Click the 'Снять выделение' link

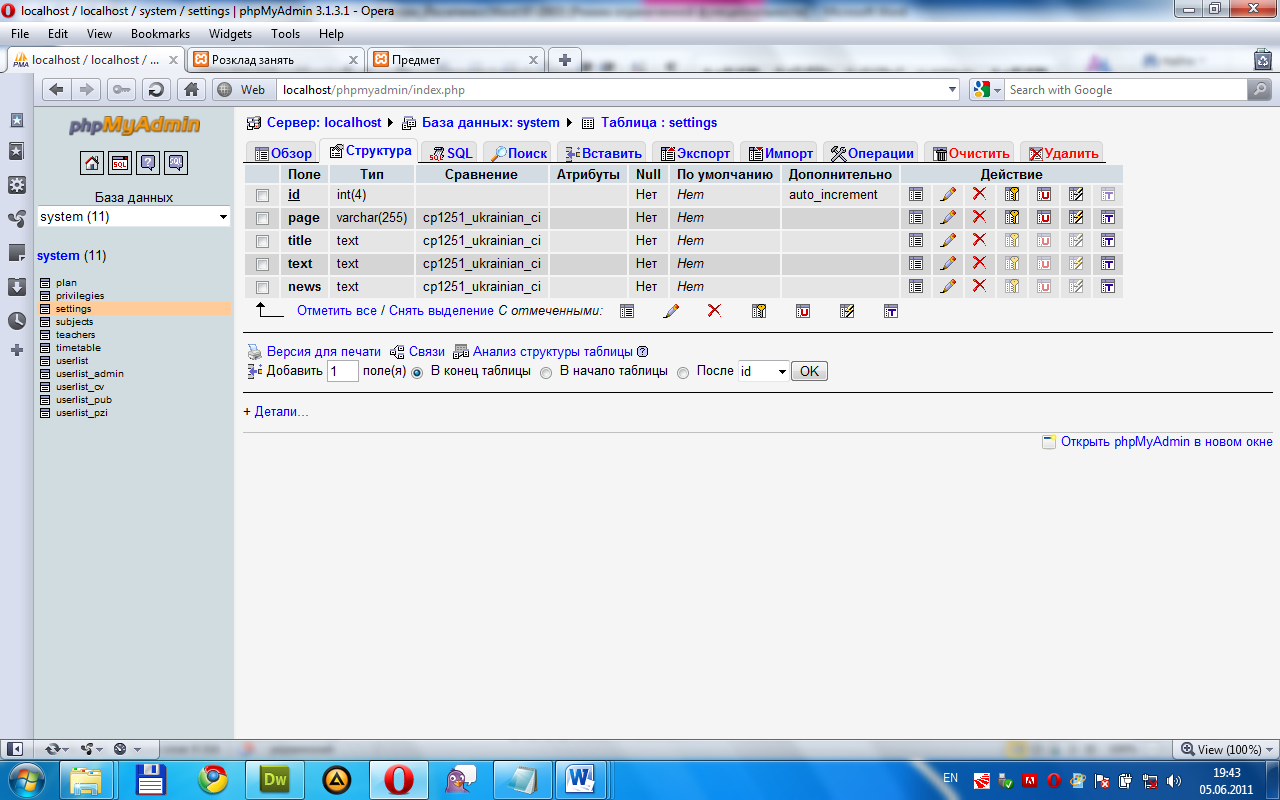click(x=440, y=311)
